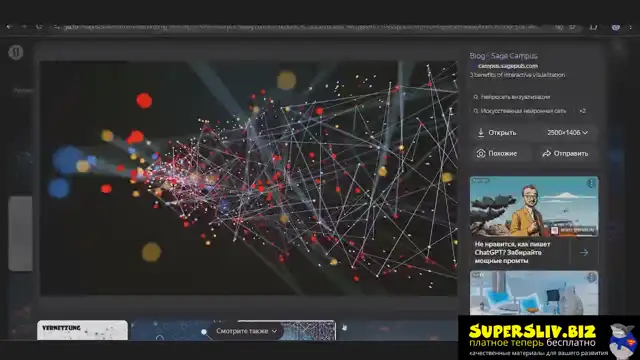Click the browser address bar
640x360 pixels.
click(x=300, y=27)
